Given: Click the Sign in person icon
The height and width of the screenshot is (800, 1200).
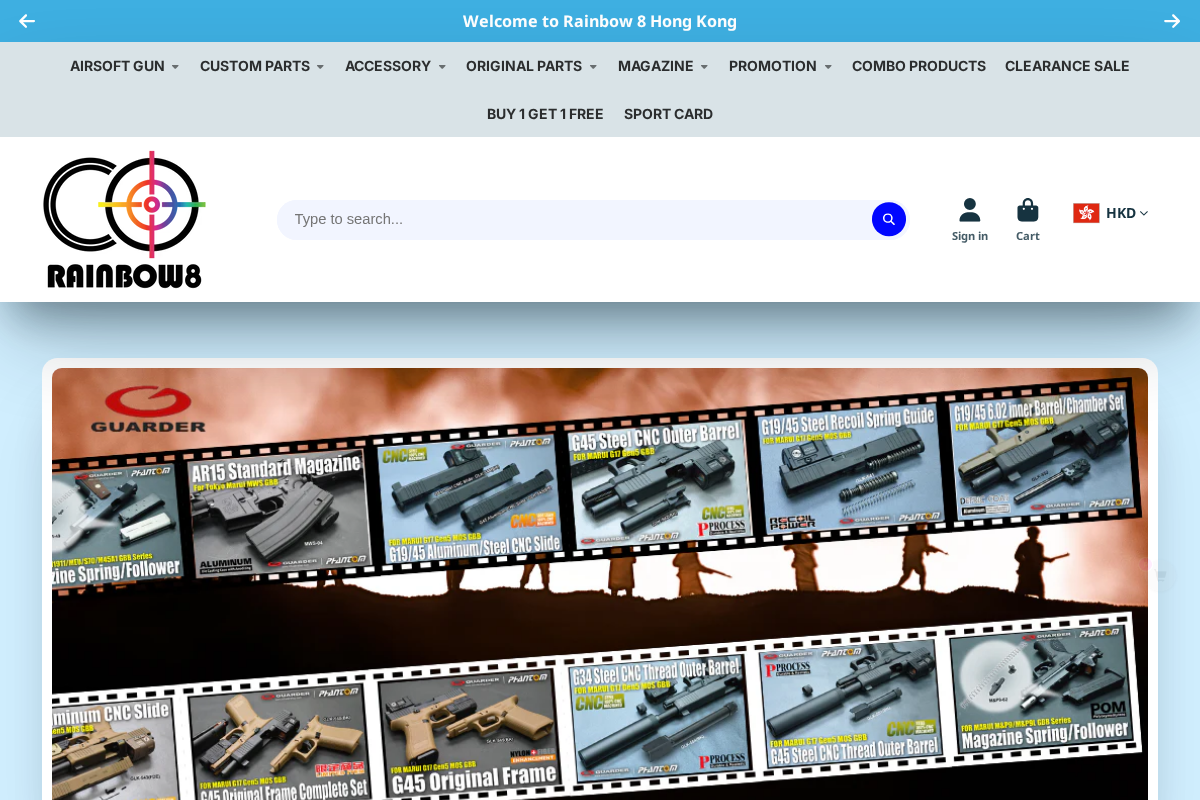Looking at the screenshot, I should tap(968, 208).
